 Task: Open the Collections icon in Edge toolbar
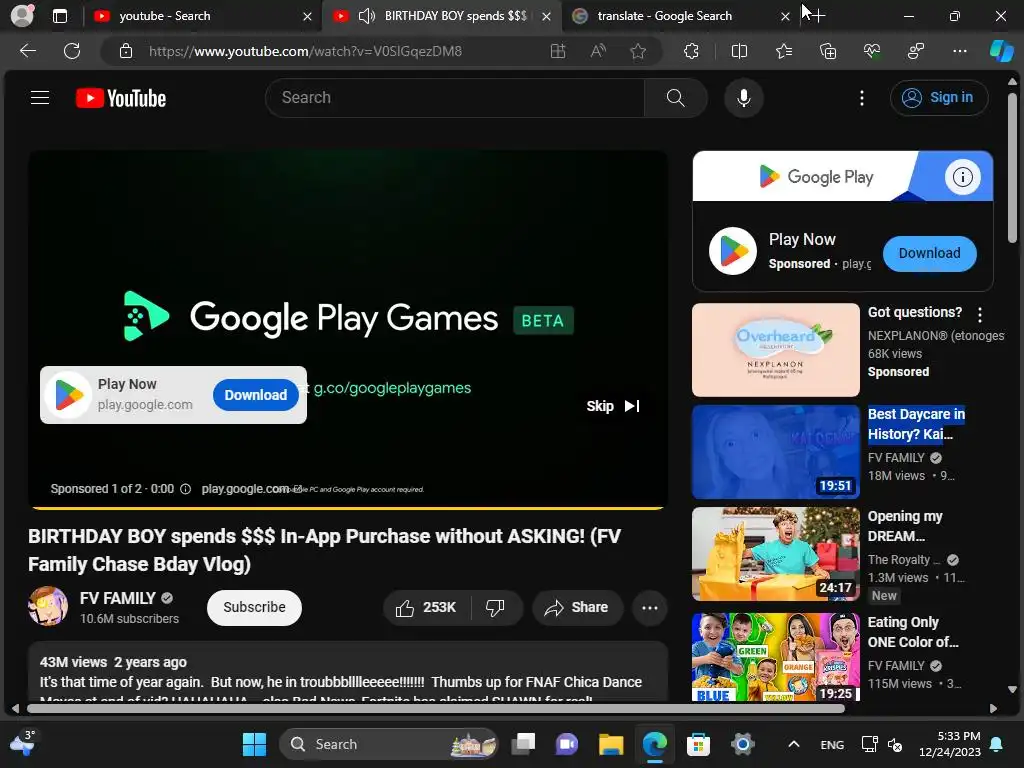pos(827,51)
